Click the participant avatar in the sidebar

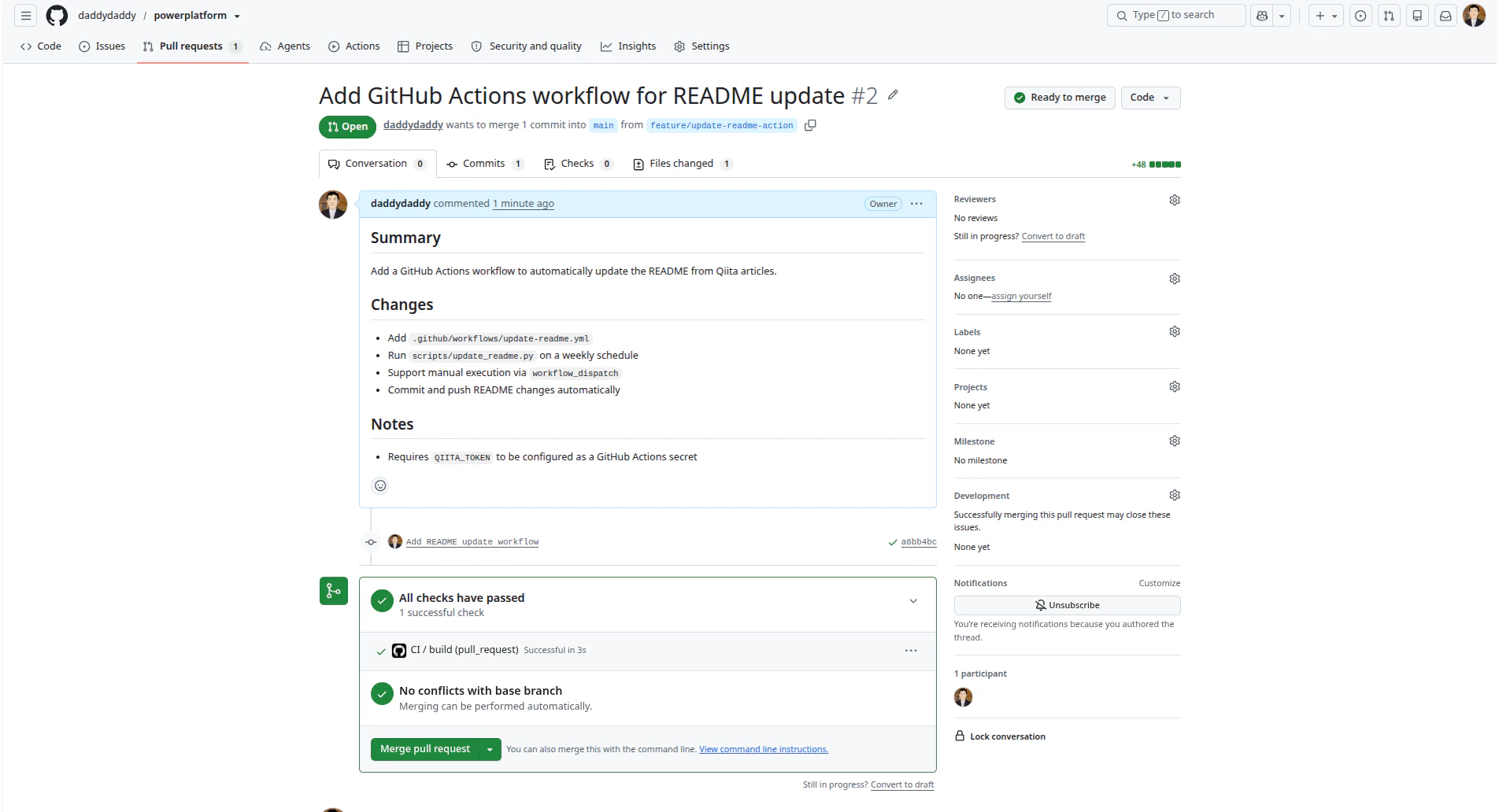point(963,697)
